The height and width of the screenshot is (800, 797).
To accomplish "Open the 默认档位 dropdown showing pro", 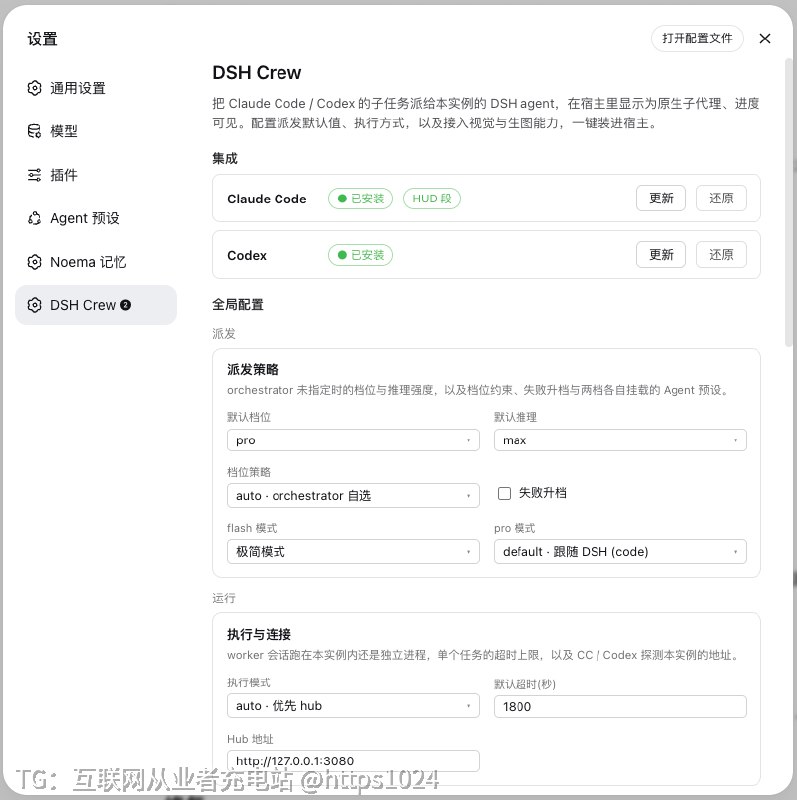I will point(353,440).
